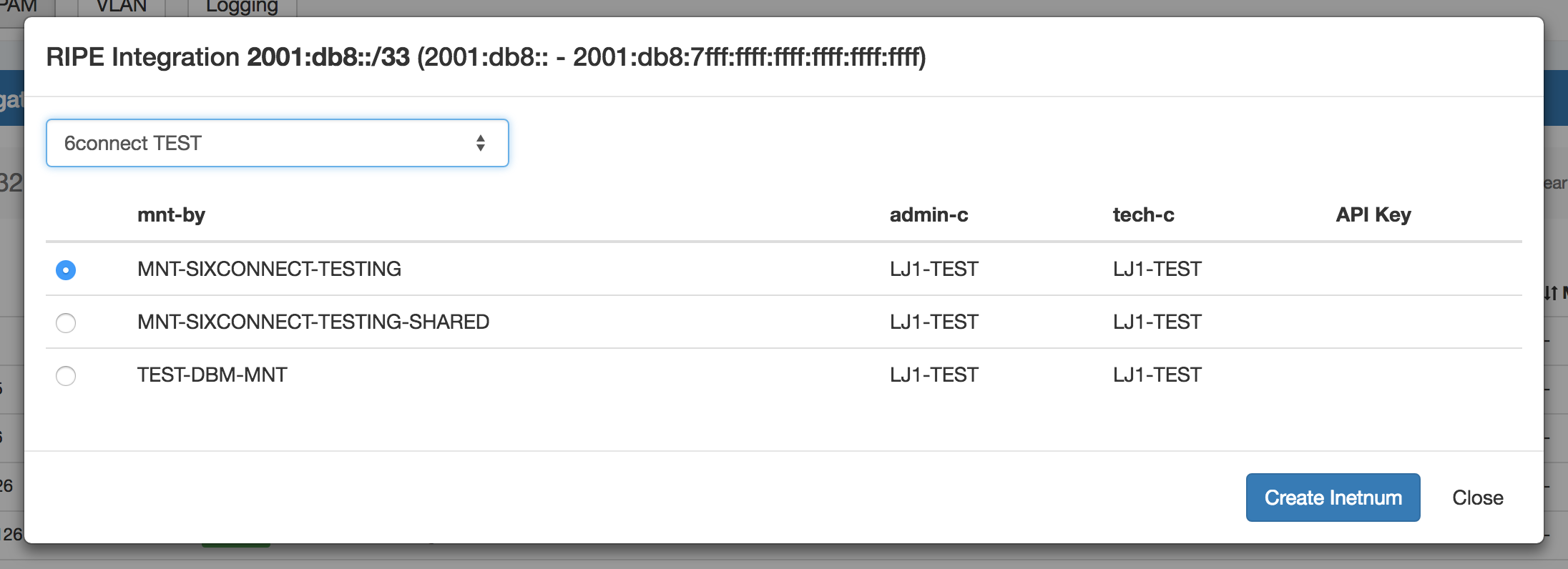Click the tech-c column header

coord(1143,214)
